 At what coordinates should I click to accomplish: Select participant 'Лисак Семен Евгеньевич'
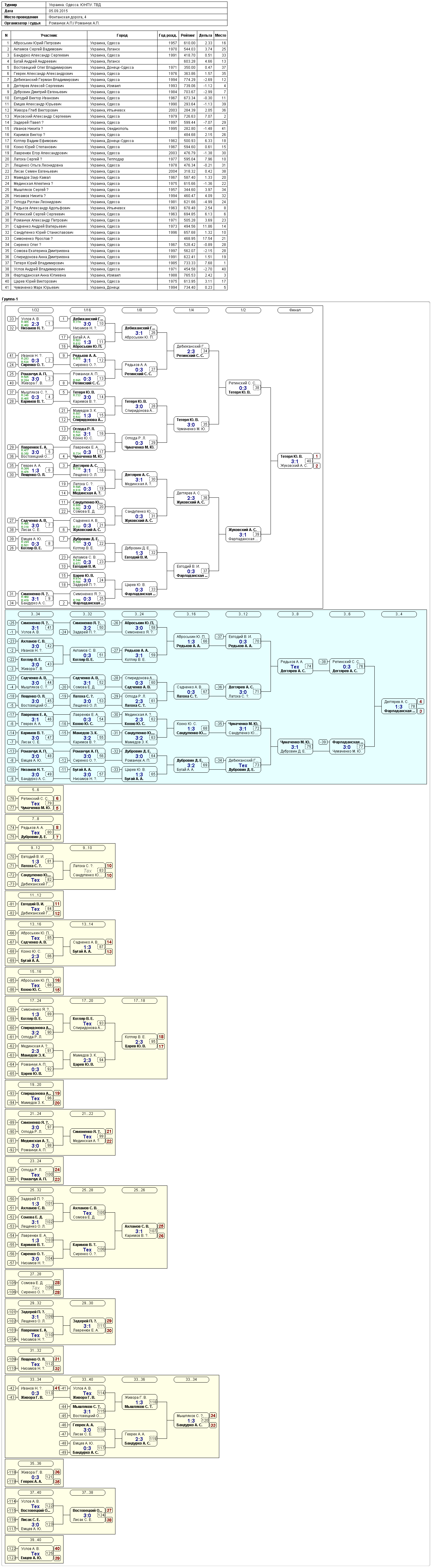point(36,171)
